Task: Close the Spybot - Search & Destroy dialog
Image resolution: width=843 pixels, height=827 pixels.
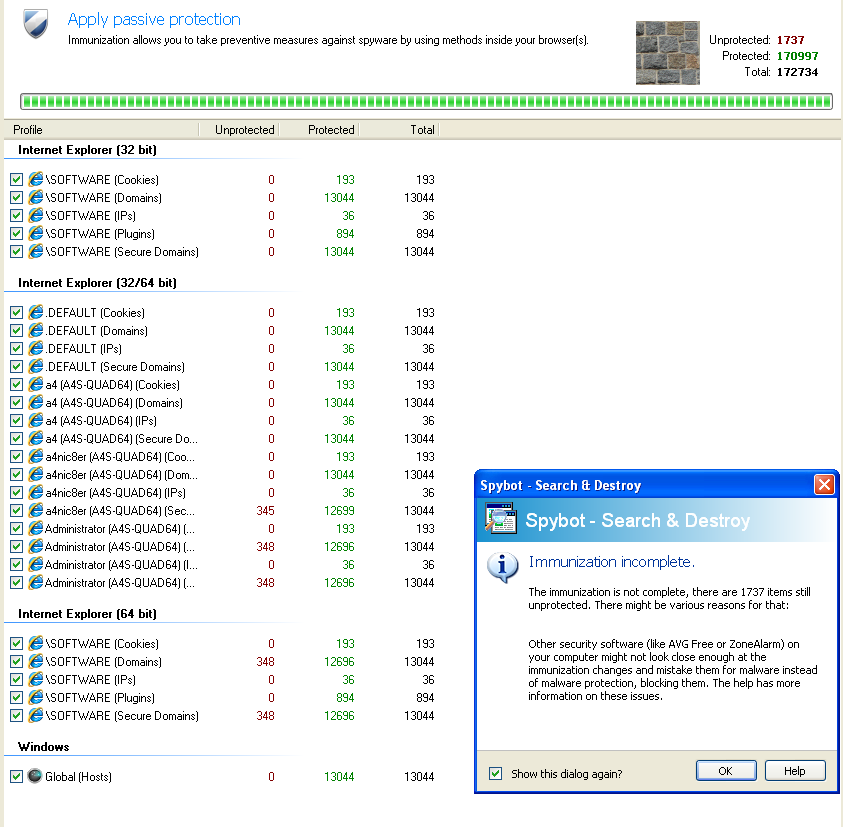Action: (824, 485)
